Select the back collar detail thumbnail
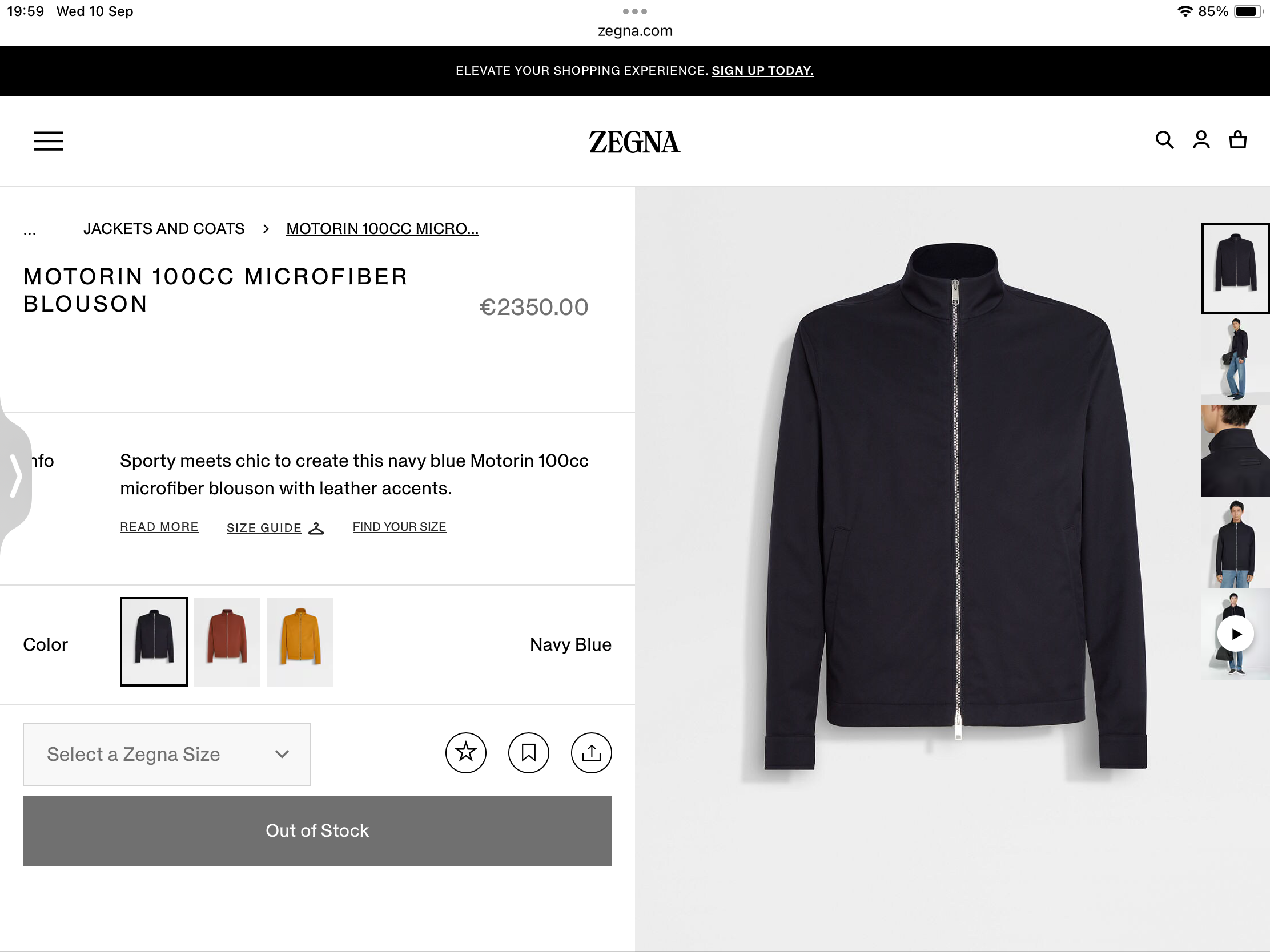 [1235, 451]
